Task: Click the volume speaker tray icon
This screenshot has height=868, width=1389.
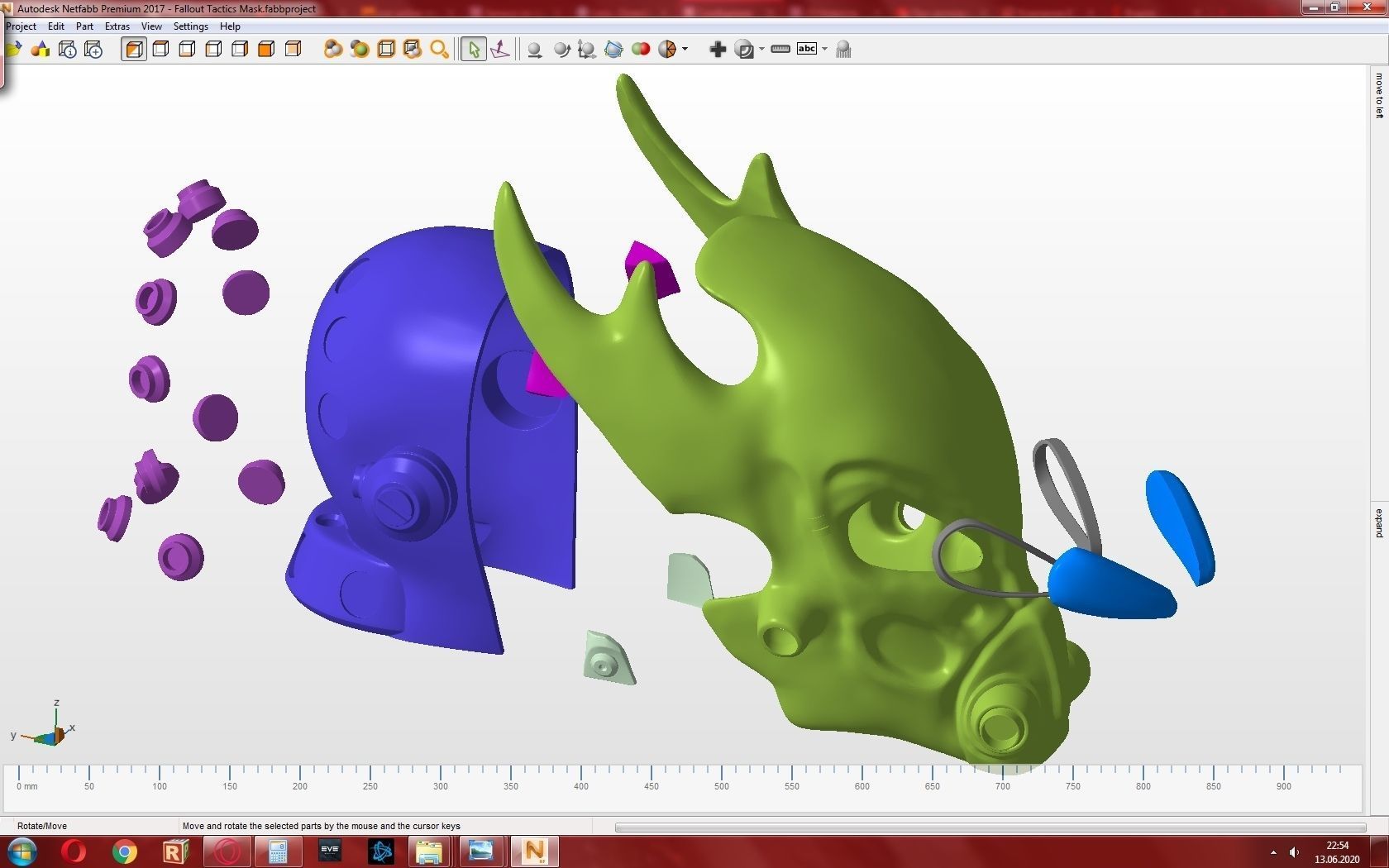Action: [1294, 852]
